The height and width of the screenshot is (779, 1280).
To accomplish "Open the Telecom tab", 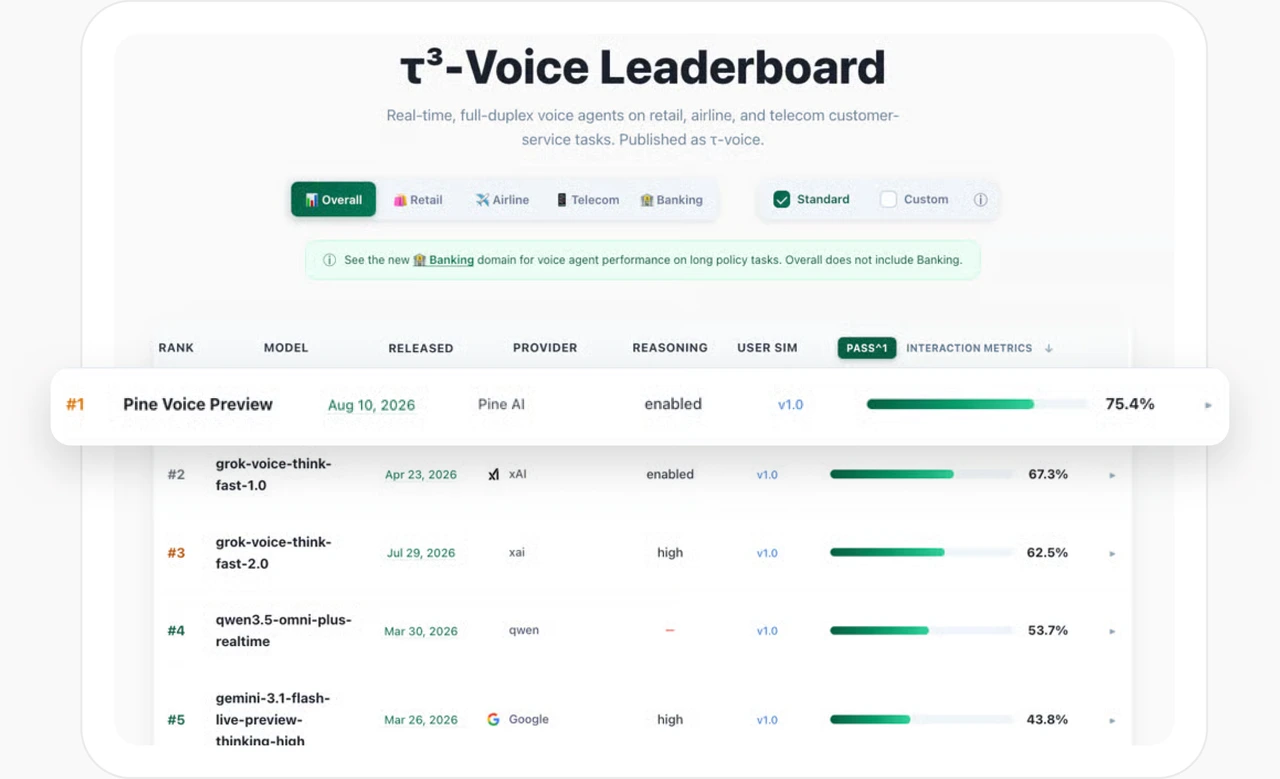I will click(x=587, y=199).
